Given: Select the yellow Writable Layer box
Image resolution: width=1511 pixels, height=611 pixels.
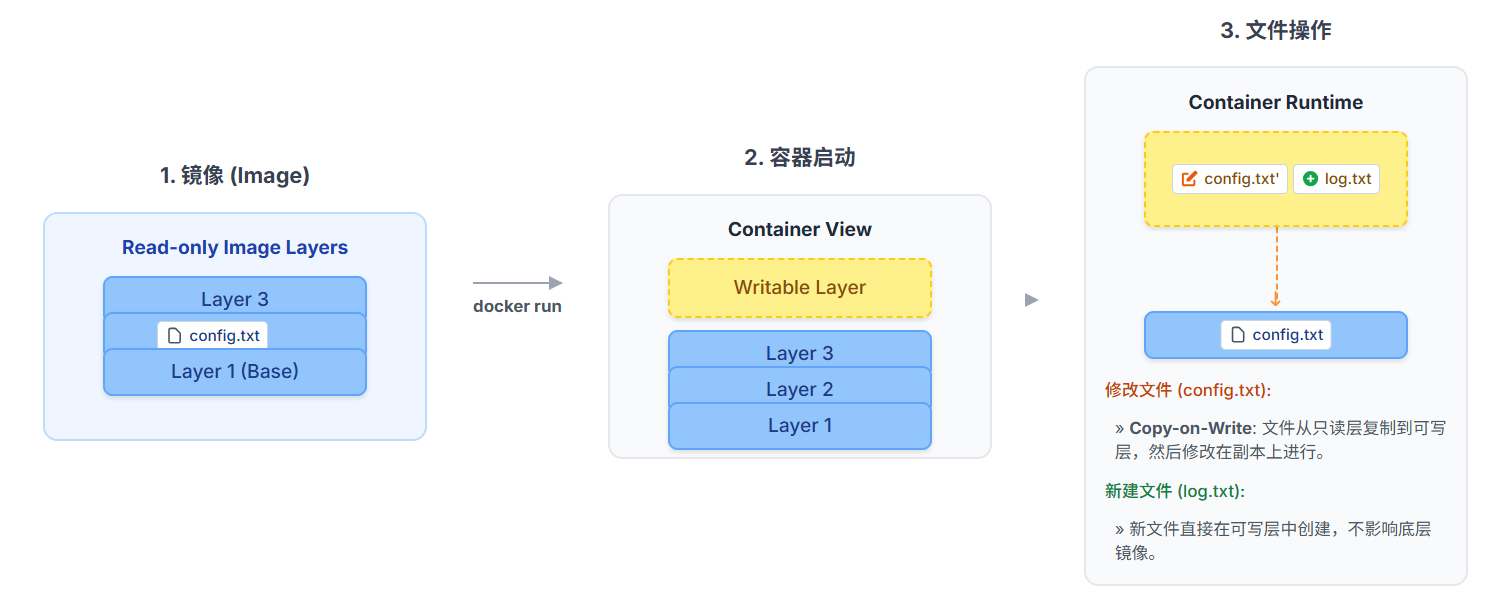Looking at the screenshot, I should pyautogui.click(x=799, y=288).
